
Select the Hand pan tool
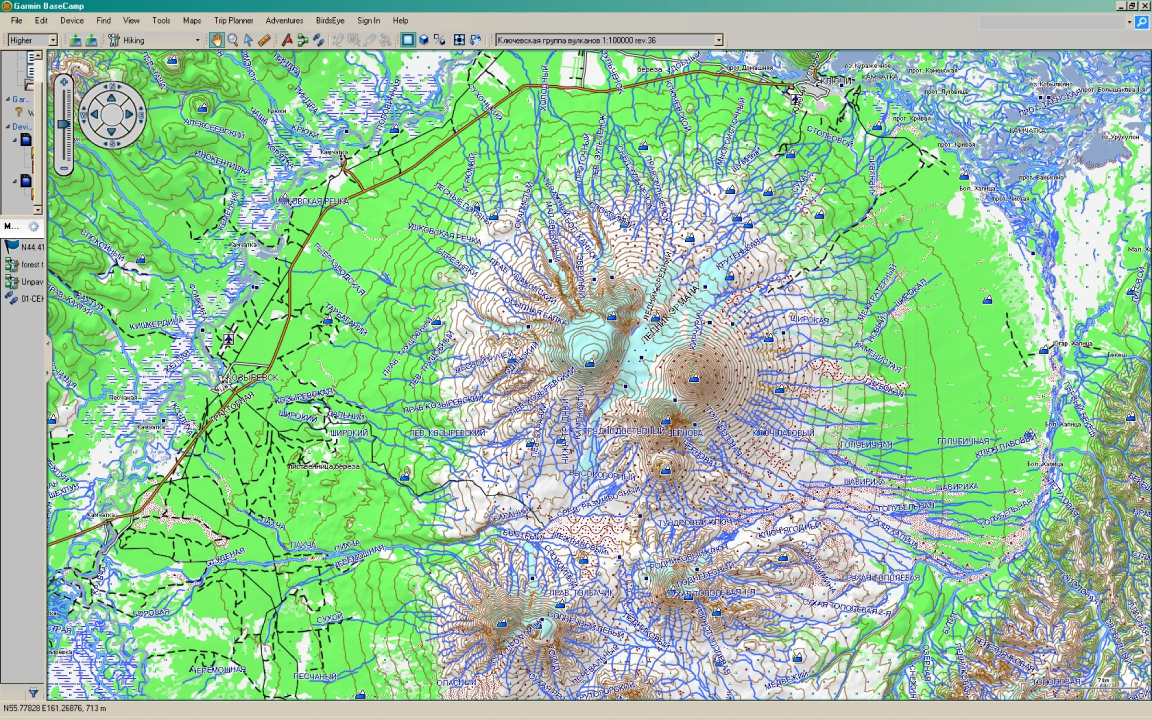216,40
